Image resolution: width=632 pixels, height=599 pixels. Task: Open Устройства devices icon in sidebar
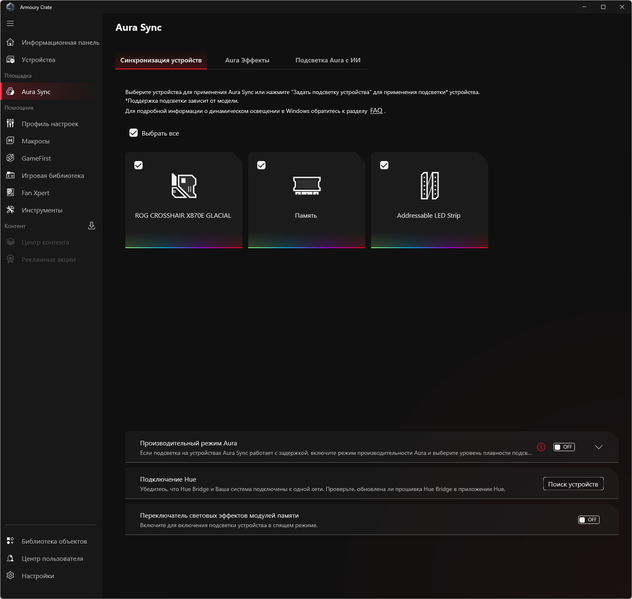pos(10,60)
